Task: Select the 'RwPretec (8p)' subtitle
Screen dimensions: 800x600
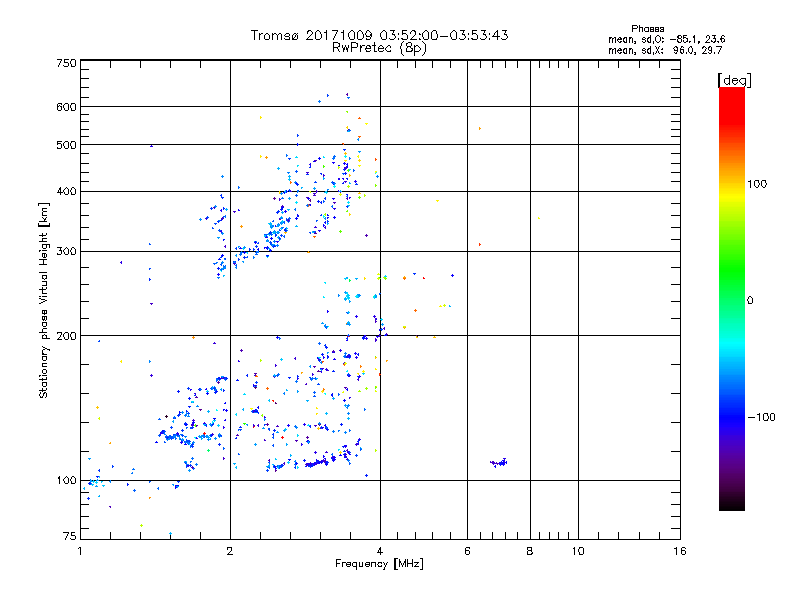Action: tap(379, 48)
